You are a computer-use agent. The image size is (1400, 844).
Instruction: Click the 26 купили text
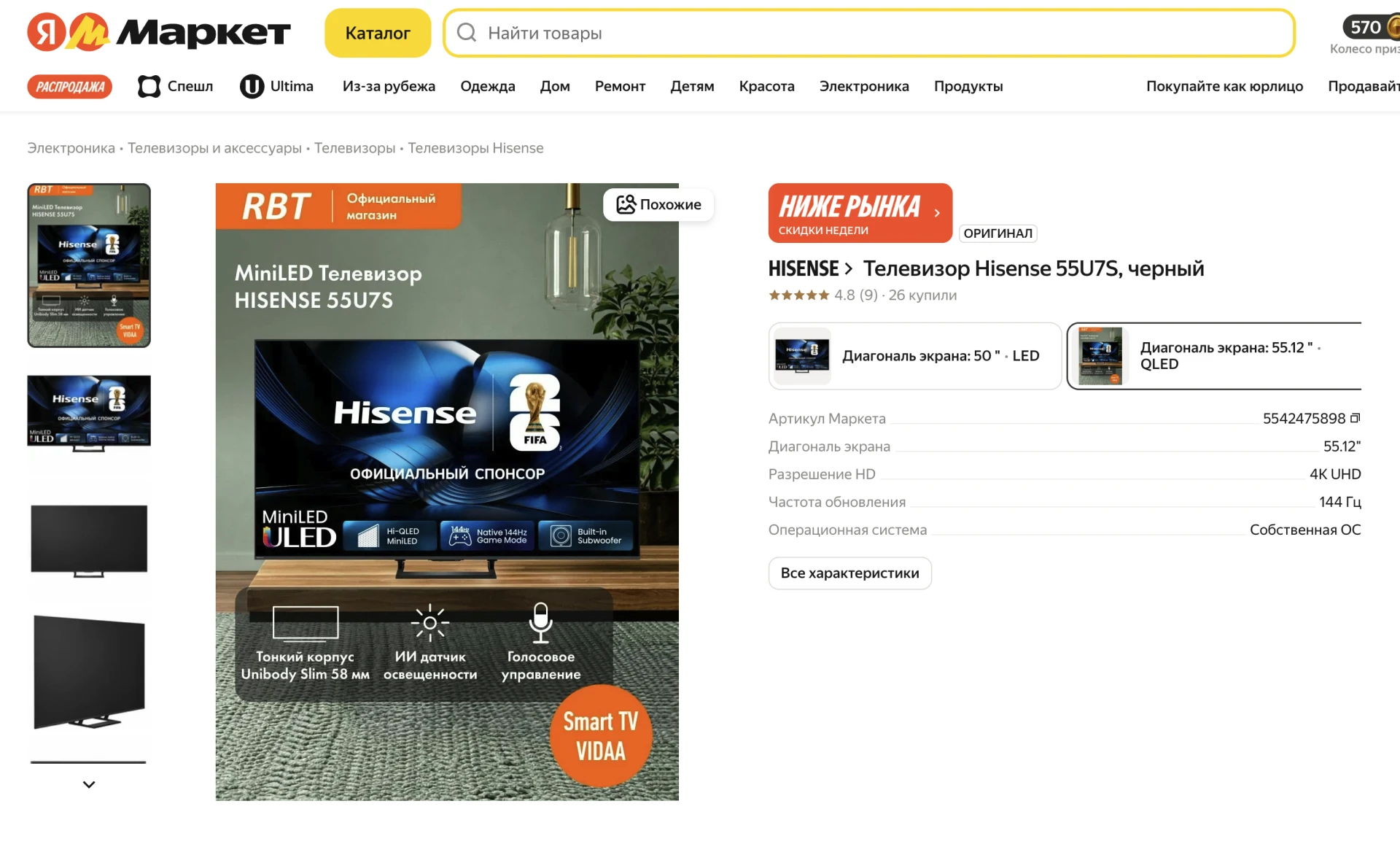click(x=922, y=295)
